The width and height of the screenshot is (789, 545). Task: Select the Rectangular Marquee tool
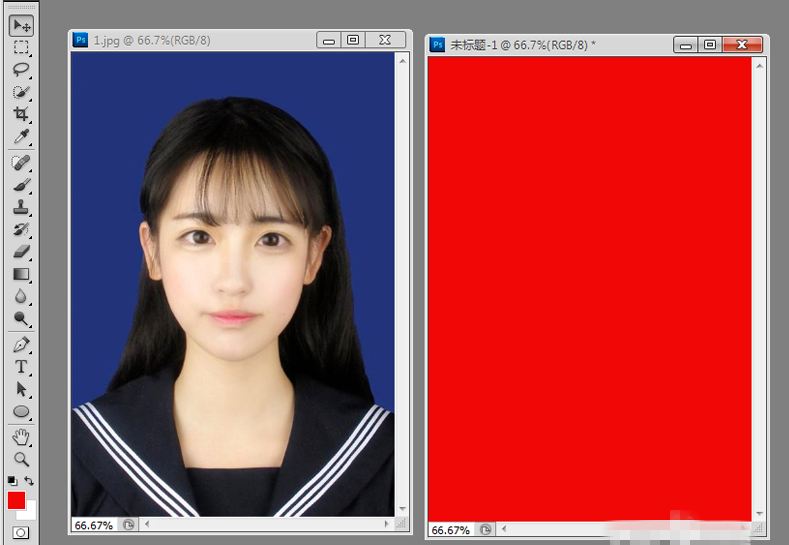pos(21,48)
